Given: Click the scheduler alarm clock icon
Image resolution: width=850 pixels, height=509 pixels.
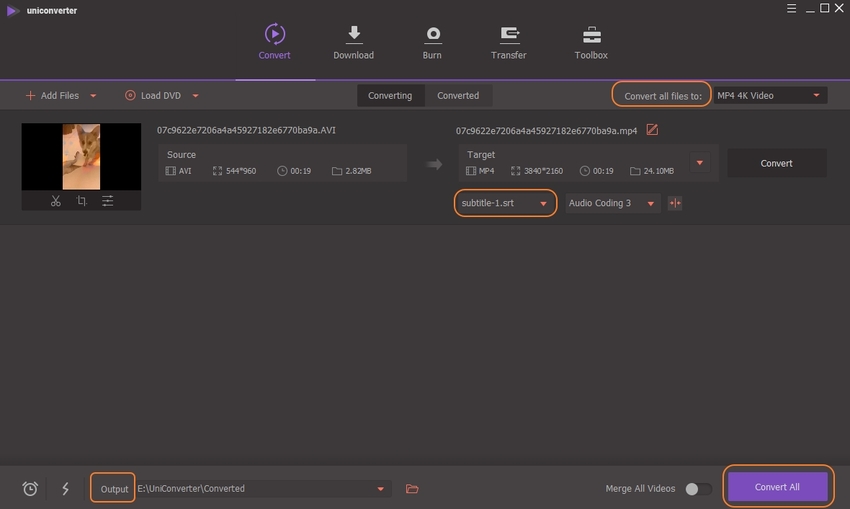Looking at the screenshot, I should (30, 488).
